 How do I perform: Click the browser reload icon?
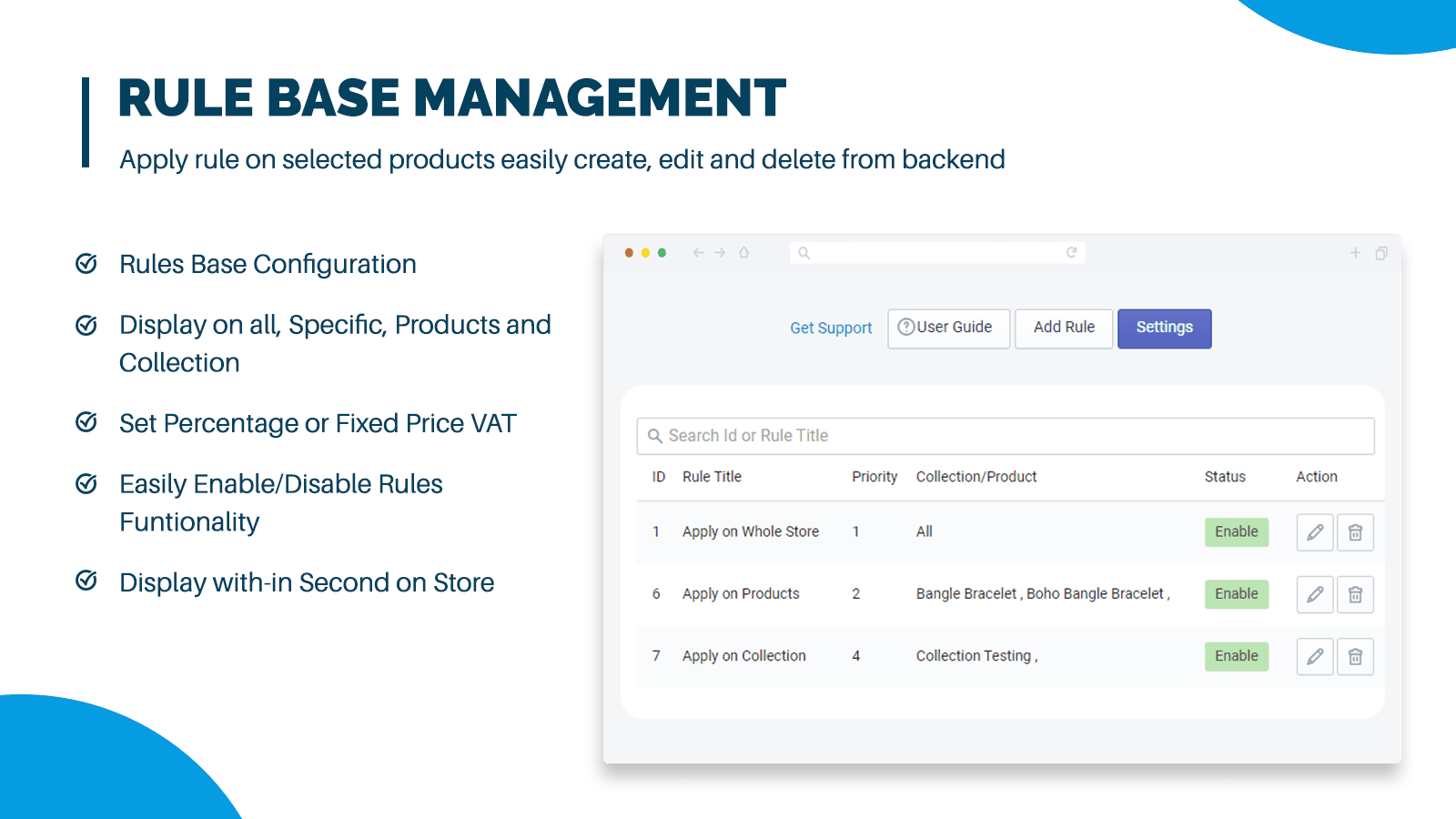pyautogui.click(x=1071, y=253)
